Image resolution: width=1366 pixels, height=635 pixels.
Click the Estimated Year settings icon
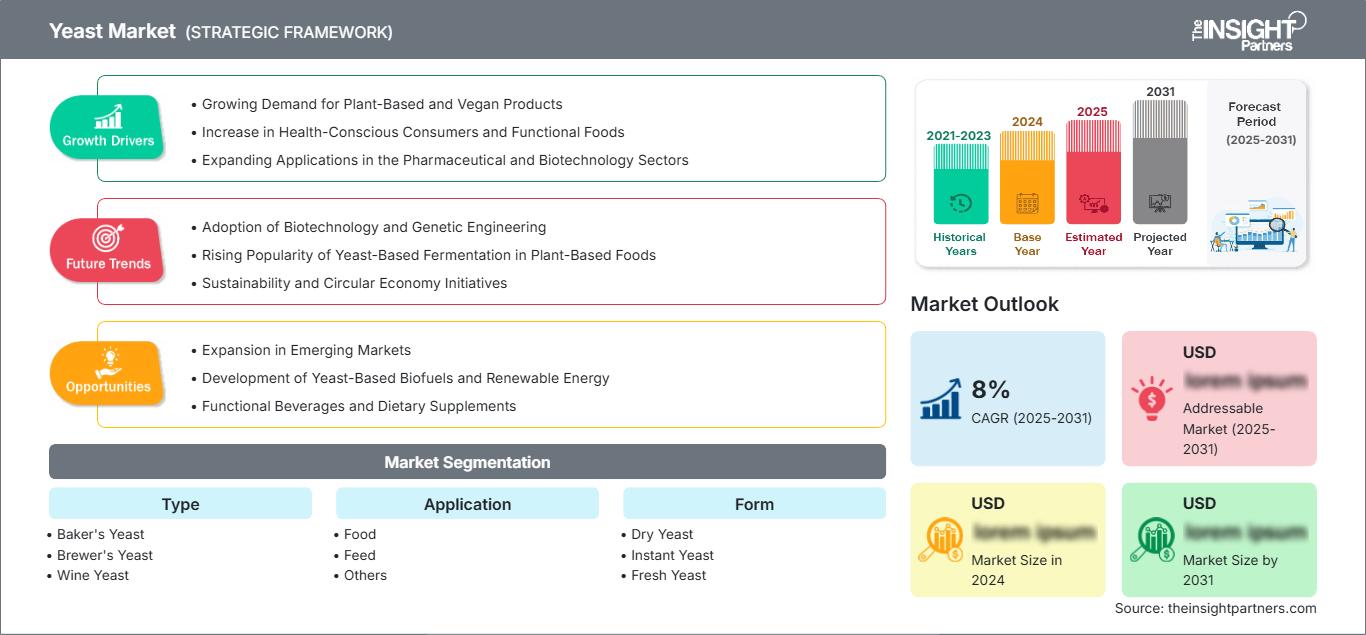pos(1093,204)
